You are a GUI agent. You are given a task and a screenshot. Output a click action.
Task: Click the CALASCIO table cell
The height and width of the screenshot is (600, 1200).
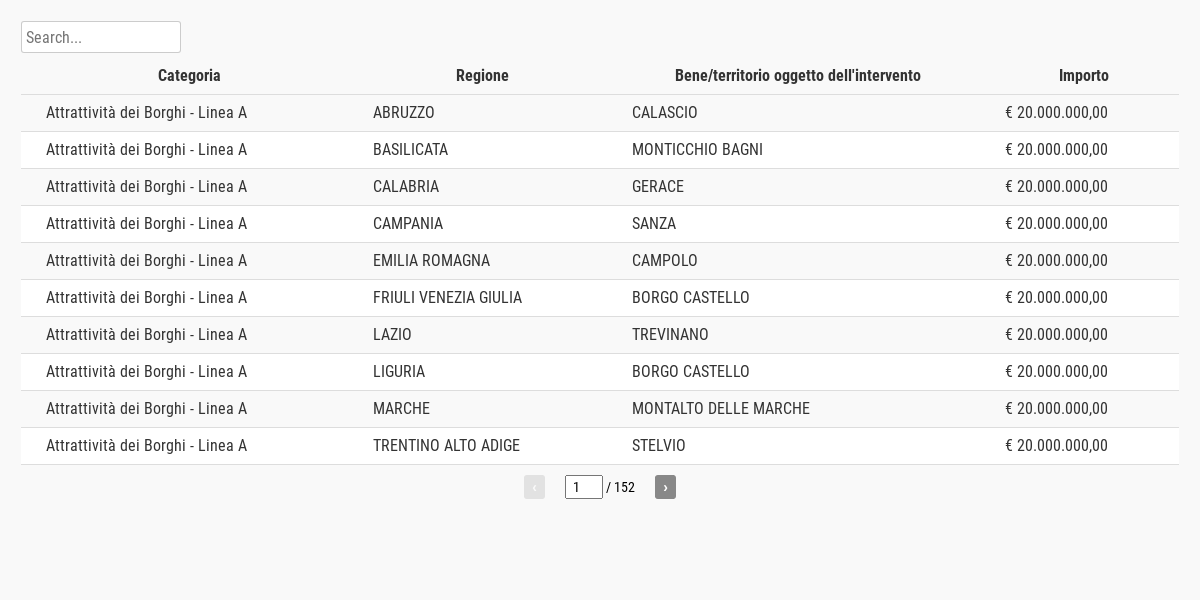(x=665, y=113)
